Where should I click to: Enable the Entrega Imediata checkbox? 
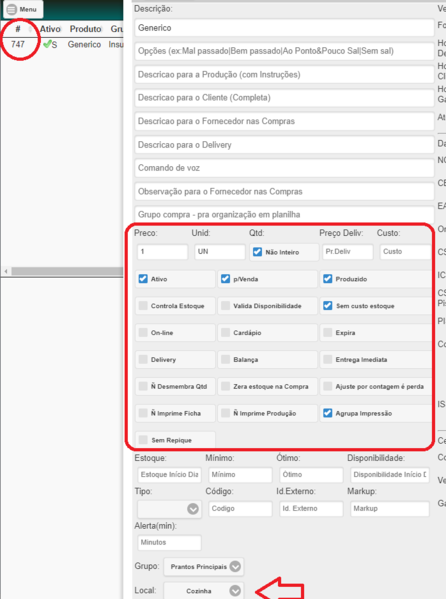pos(328,359)
